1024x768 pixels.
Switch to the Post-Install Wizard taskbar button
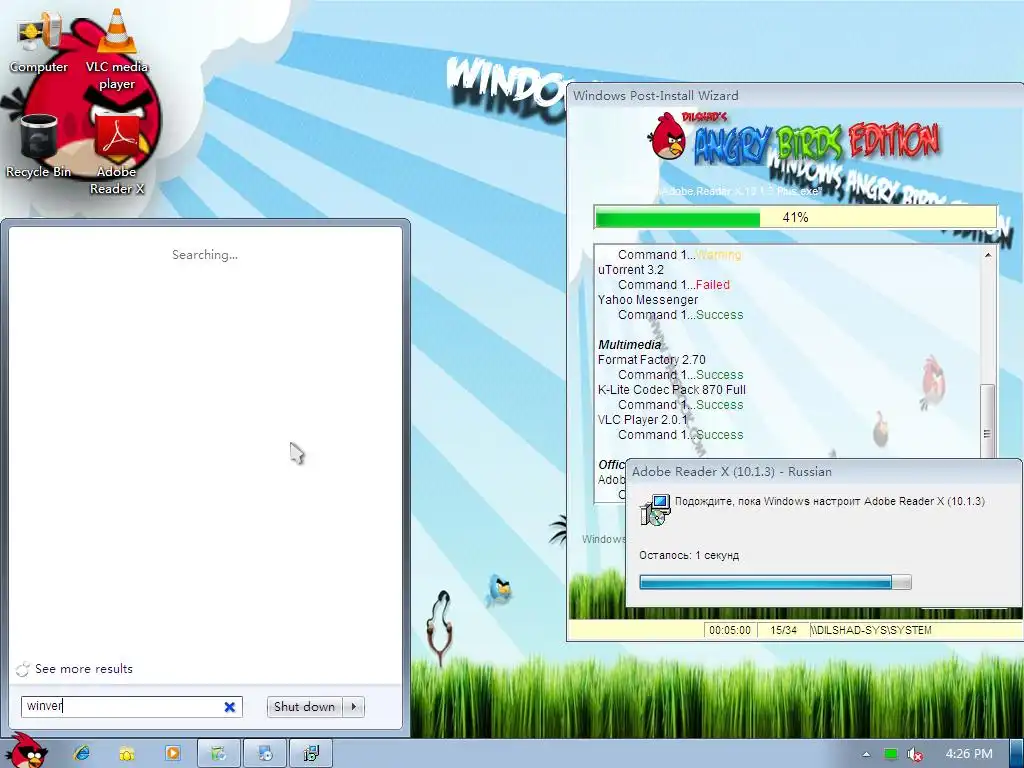point(311,753)
